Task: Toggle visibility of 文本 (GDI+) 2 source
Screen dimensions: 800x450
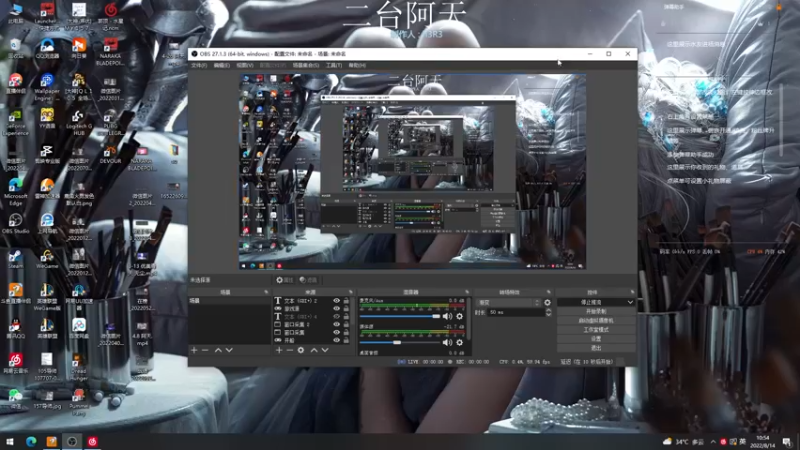Action: coord(336,301)
